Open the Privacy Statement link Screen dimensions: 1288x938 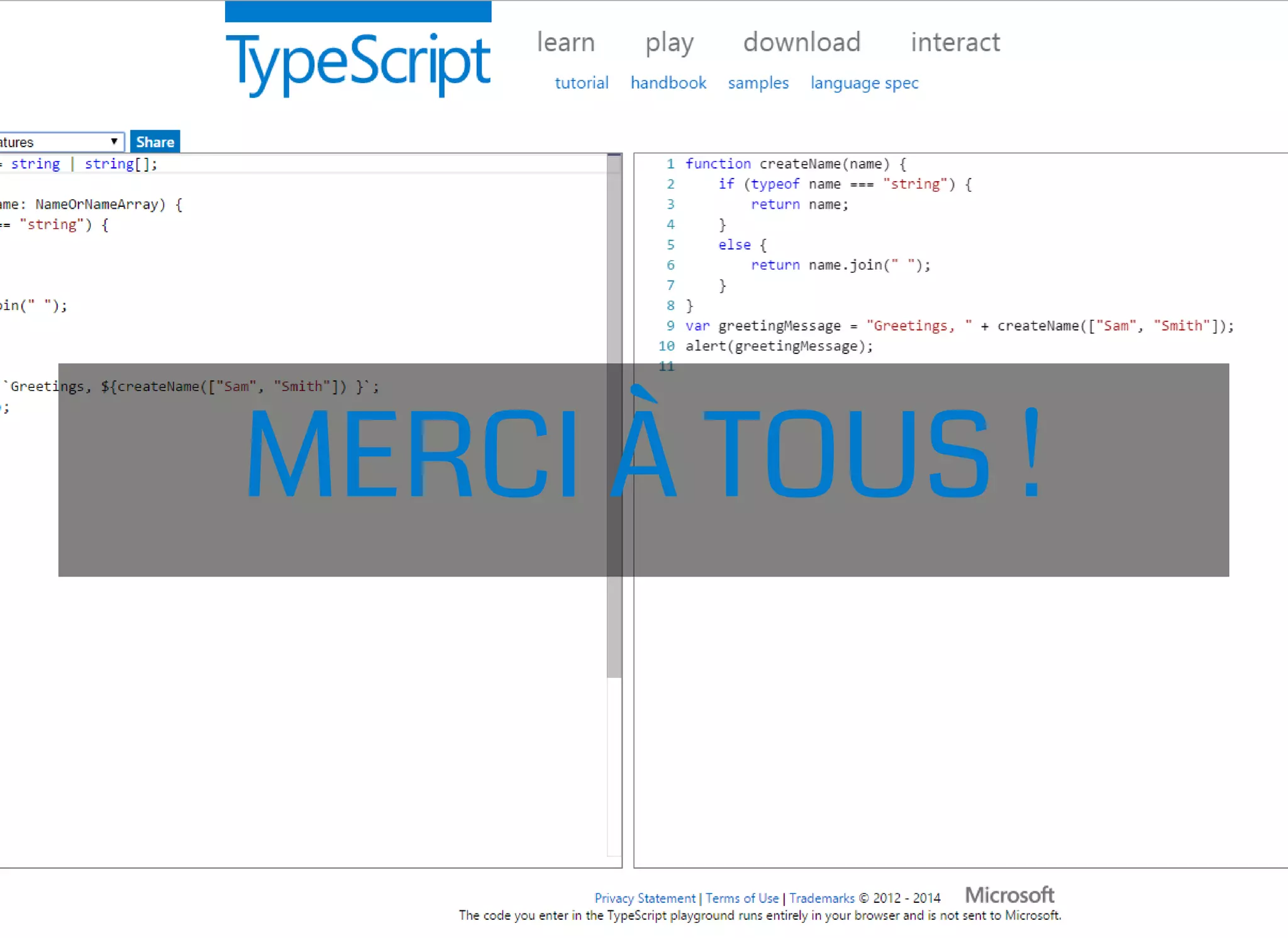click(x=645, y=898)
